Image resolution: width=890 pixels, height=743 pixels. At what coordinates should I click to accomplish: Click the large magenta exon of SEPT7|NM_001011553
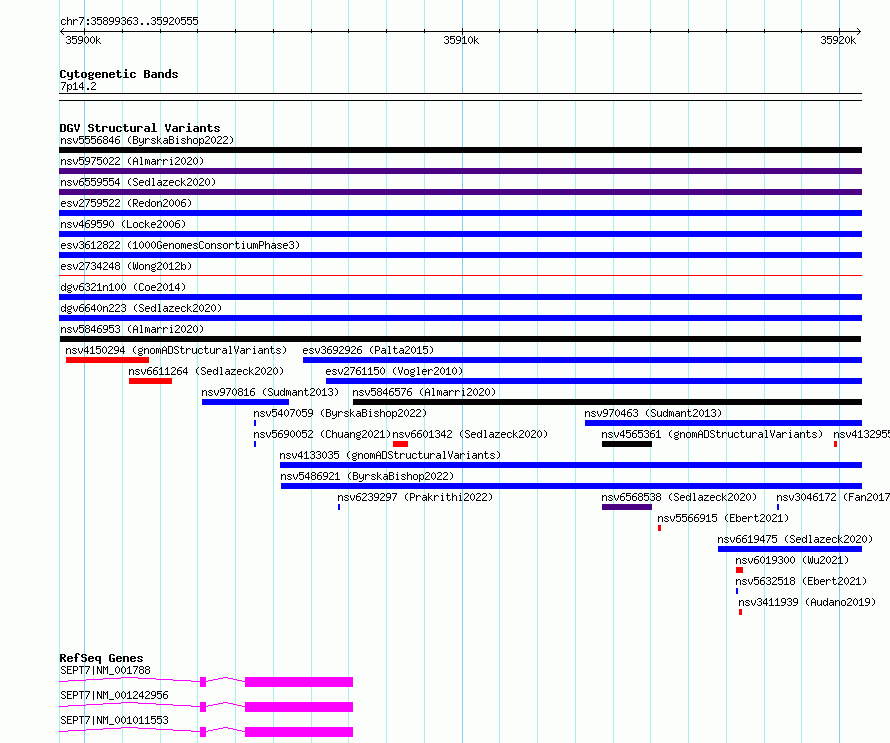tap(299, 732)
